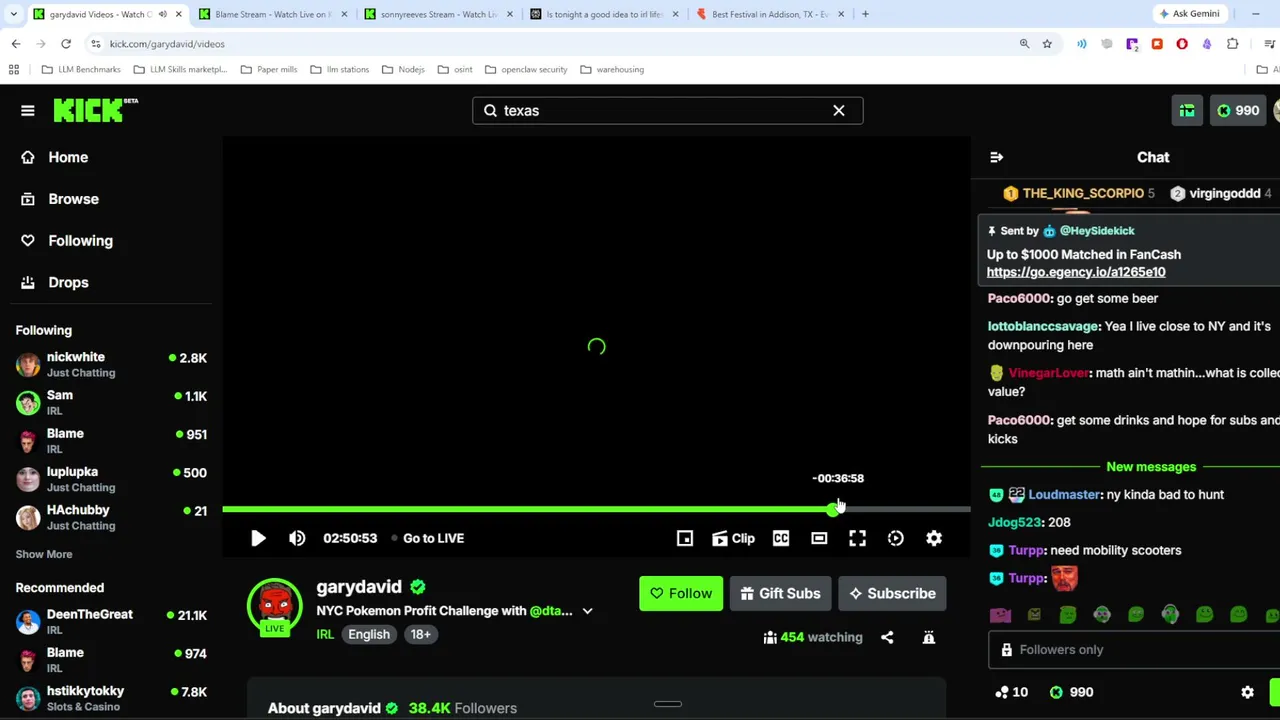Click the English language tag

pyautogui.click(x=369, y=634)
